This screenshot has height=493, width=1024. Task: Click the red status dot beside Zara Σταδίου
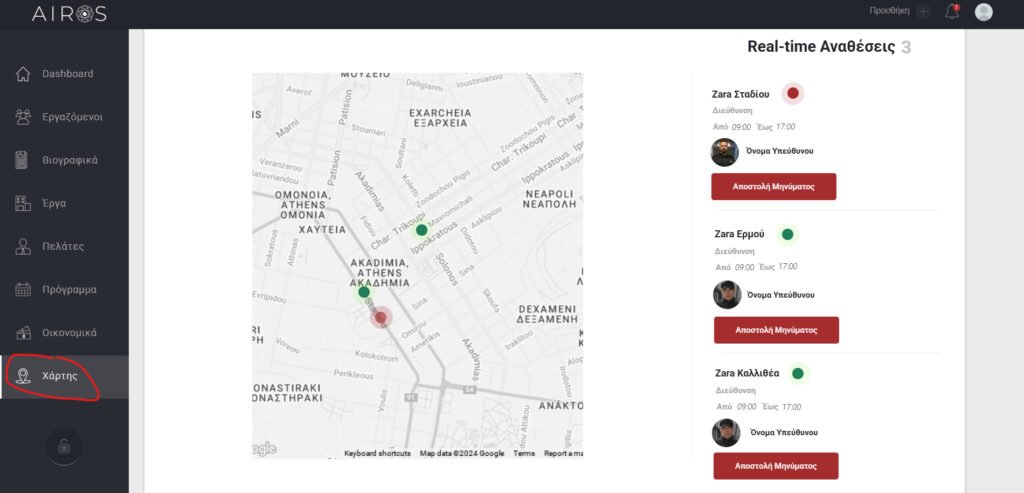pos(793,93)
